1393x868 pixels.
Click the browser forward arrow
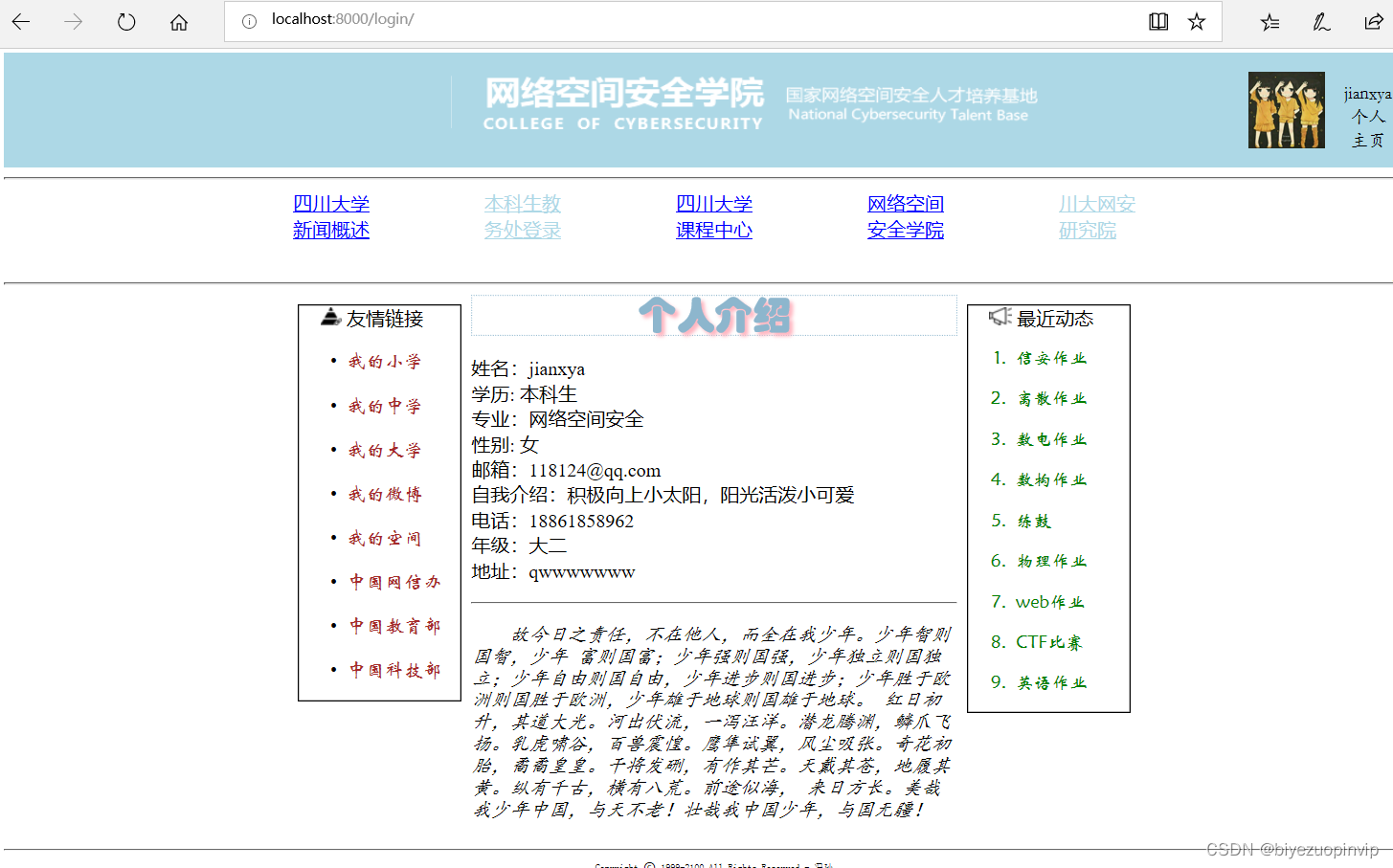click(74, 22)
